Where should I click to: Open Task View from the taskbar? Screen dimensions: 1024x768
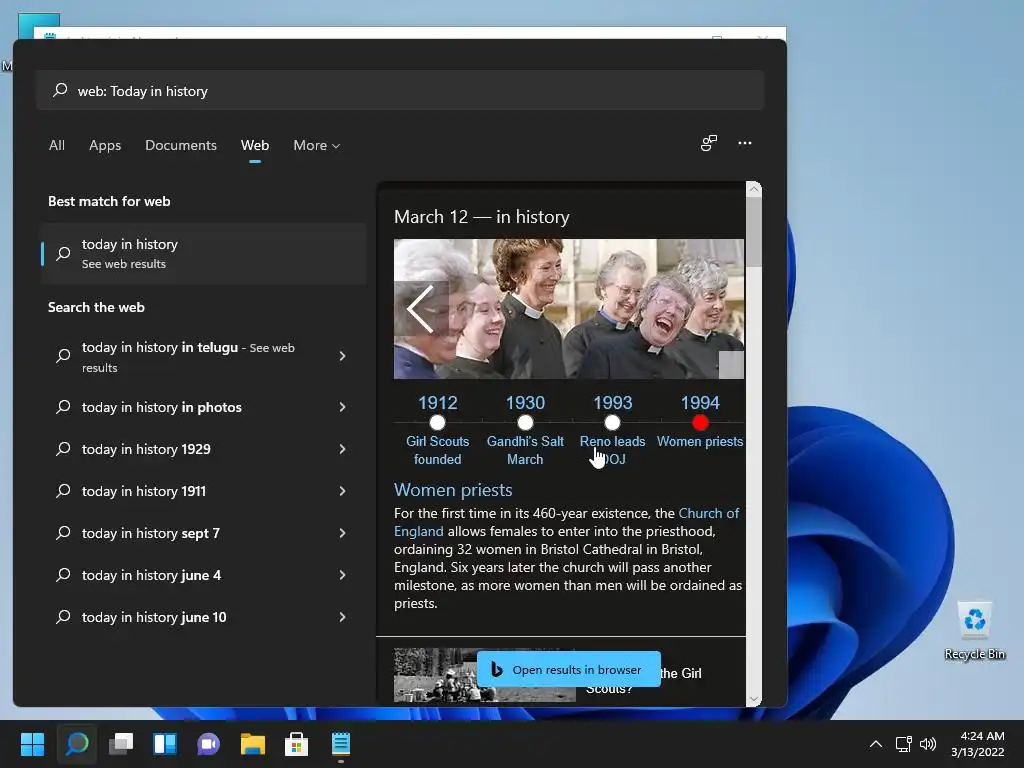[121, 744]
